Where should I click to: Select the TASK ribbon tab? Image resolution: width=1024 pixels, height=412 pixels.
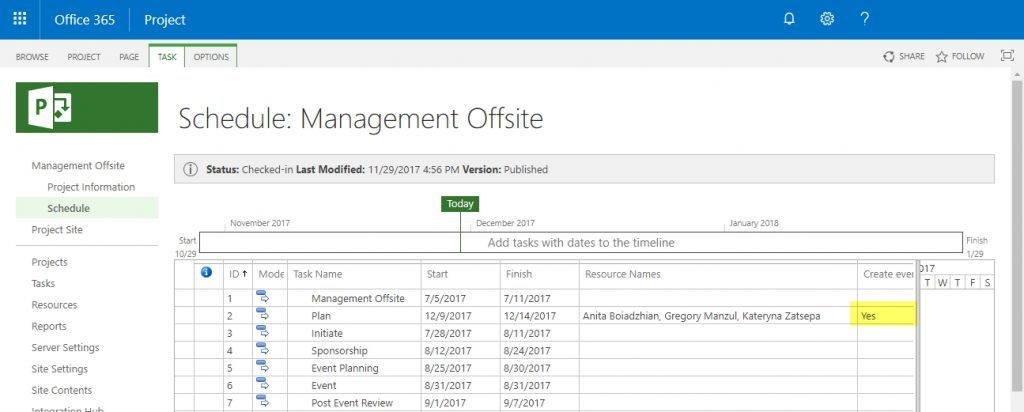[x=167, y=57]
